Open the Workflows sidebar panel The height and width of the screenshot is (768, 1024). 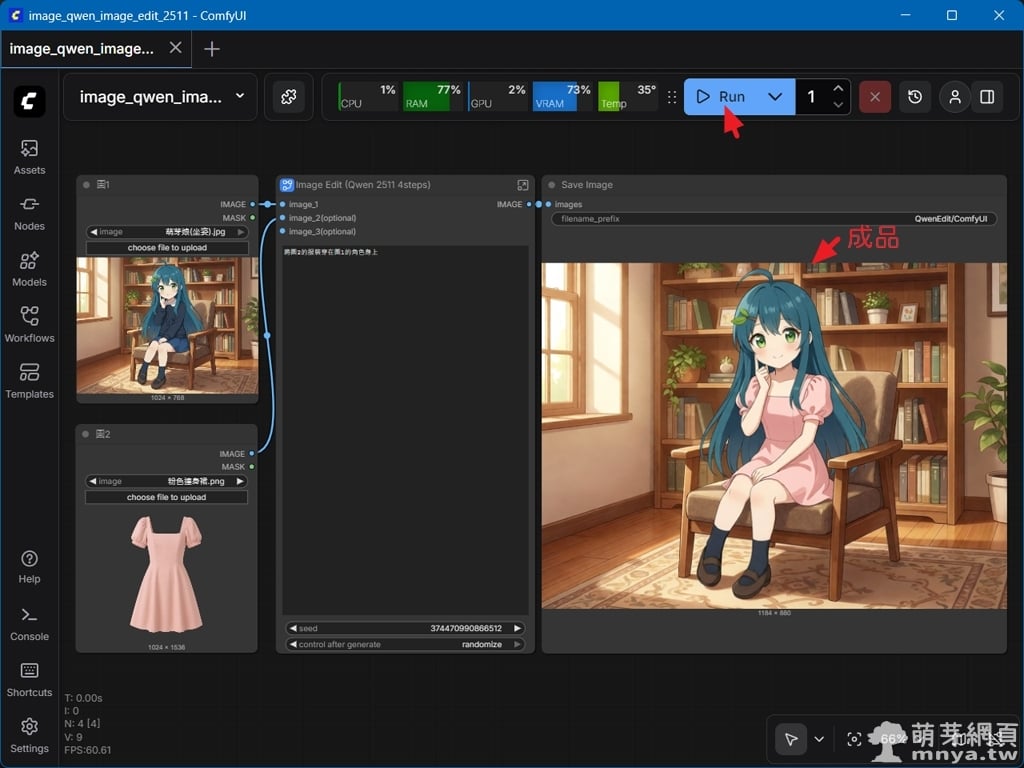pyautogui.click(x=29, y=324)
